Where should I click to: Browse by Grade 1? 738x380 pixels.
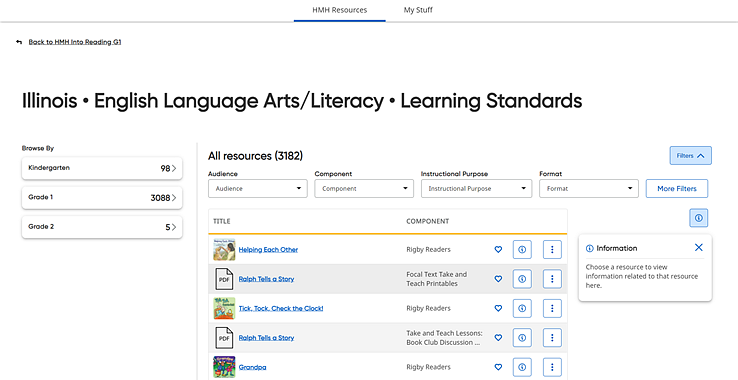(102, 198)
